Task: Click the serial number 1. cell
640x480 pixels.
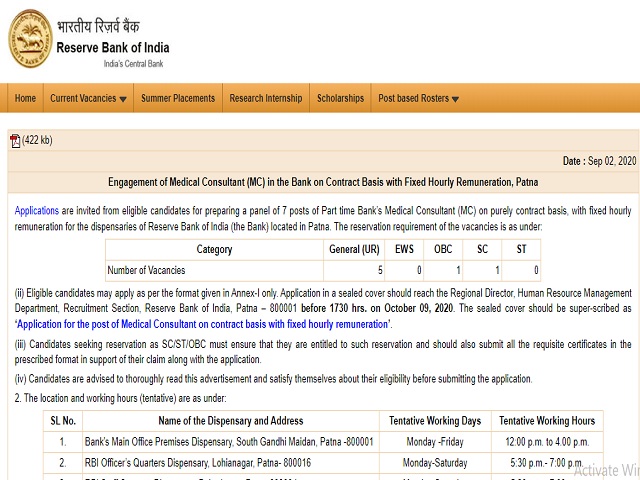Action: 63,442
